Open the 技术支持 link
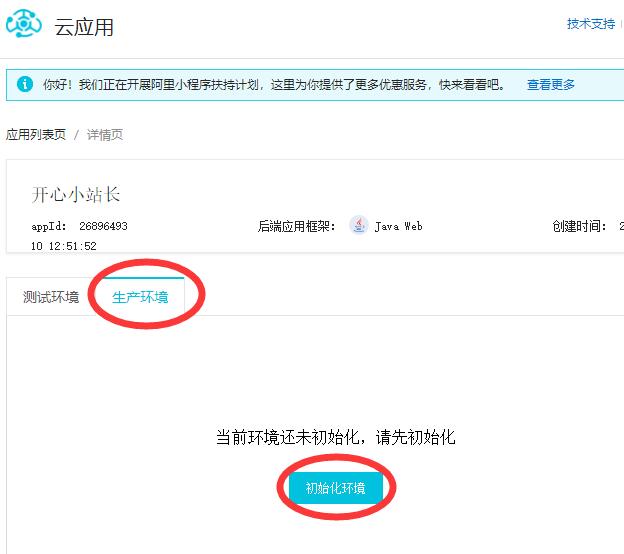 pyautogui.click(x=591, y=24)
